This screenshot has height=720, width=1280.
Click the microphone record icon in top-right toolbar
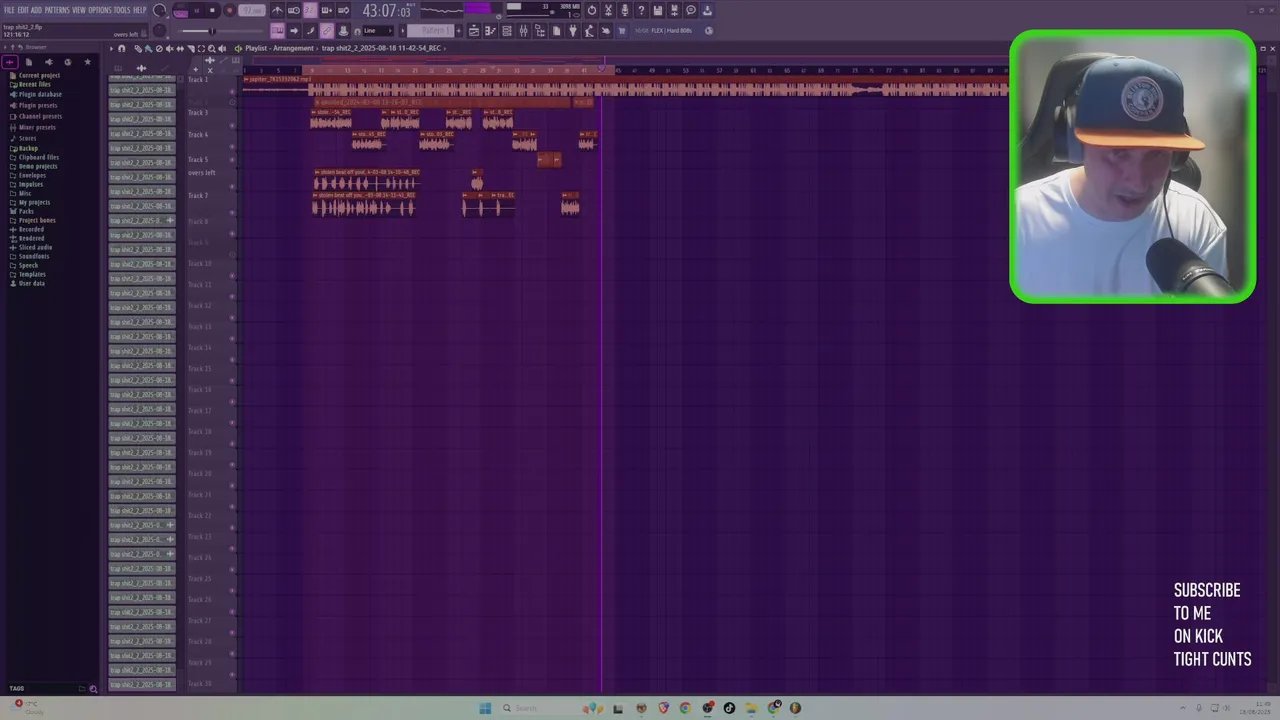[625, 11]
